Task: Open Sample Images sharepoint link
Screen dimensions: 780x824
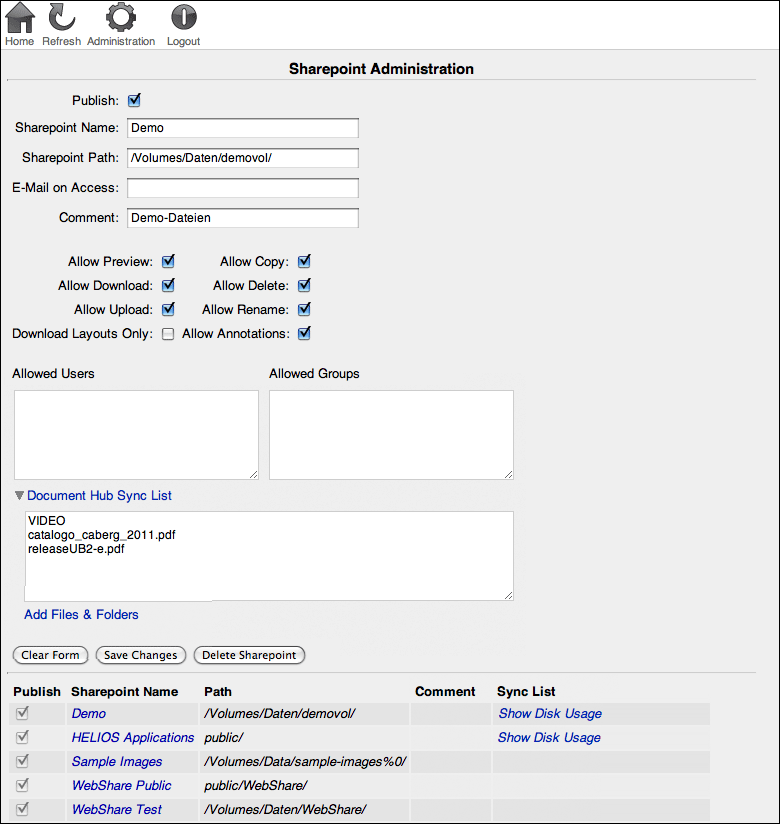Action: pos(117,761)
